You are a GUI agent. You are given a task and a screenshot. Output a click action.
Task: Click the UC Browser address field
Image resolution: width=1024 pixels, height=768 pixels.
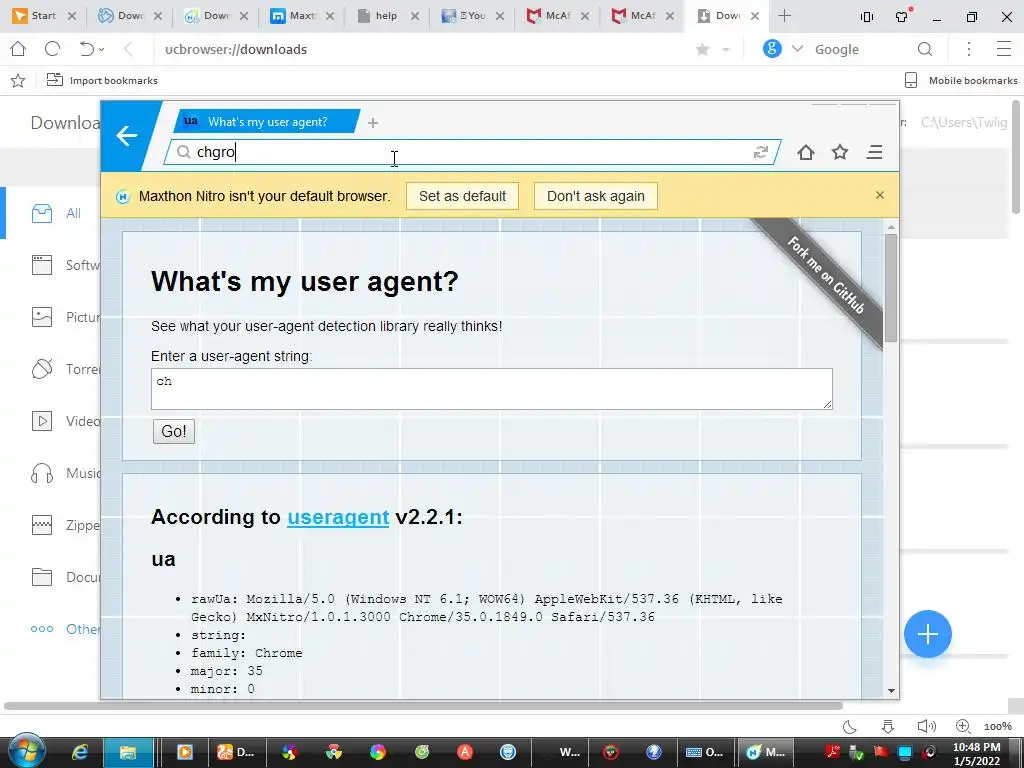[418, 49]
